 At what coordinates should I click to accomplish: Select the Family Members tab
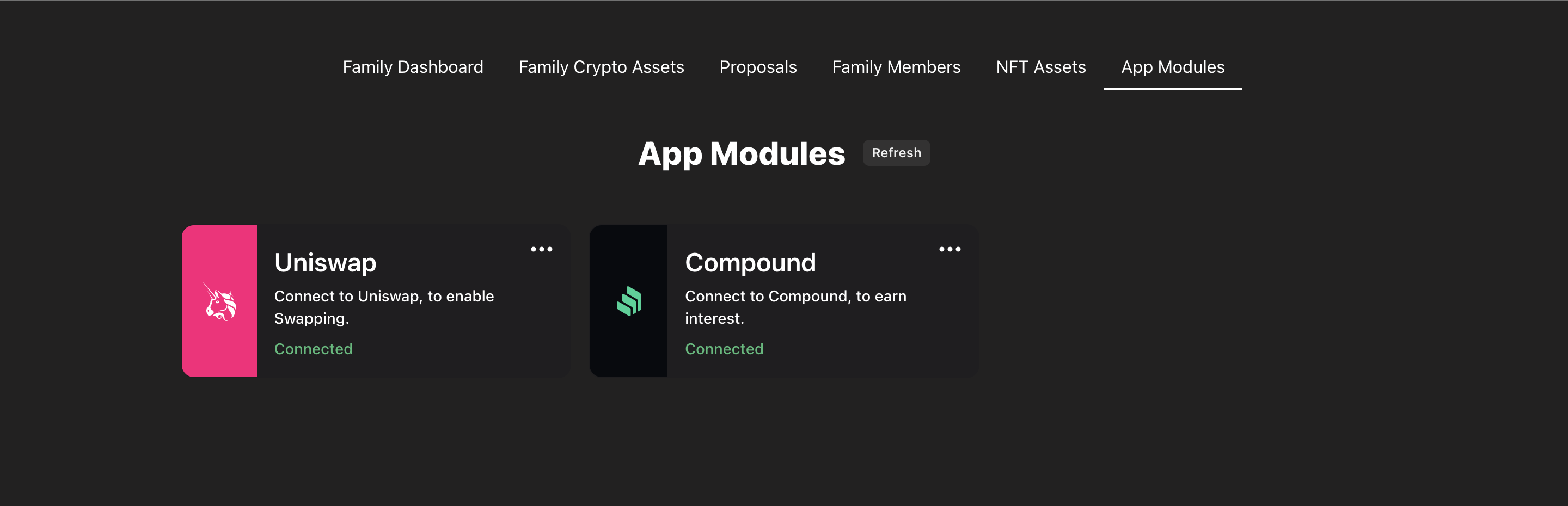896,67
